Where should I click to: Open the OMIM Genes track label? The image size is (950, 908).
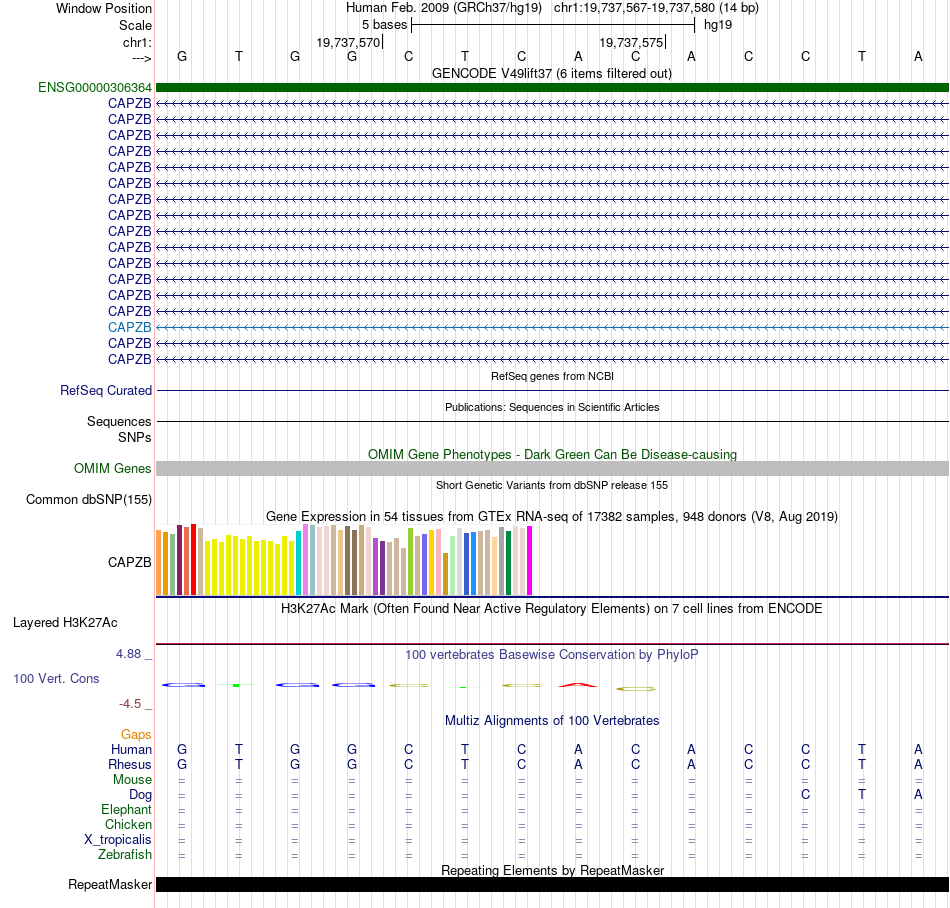tap(113, 468)
